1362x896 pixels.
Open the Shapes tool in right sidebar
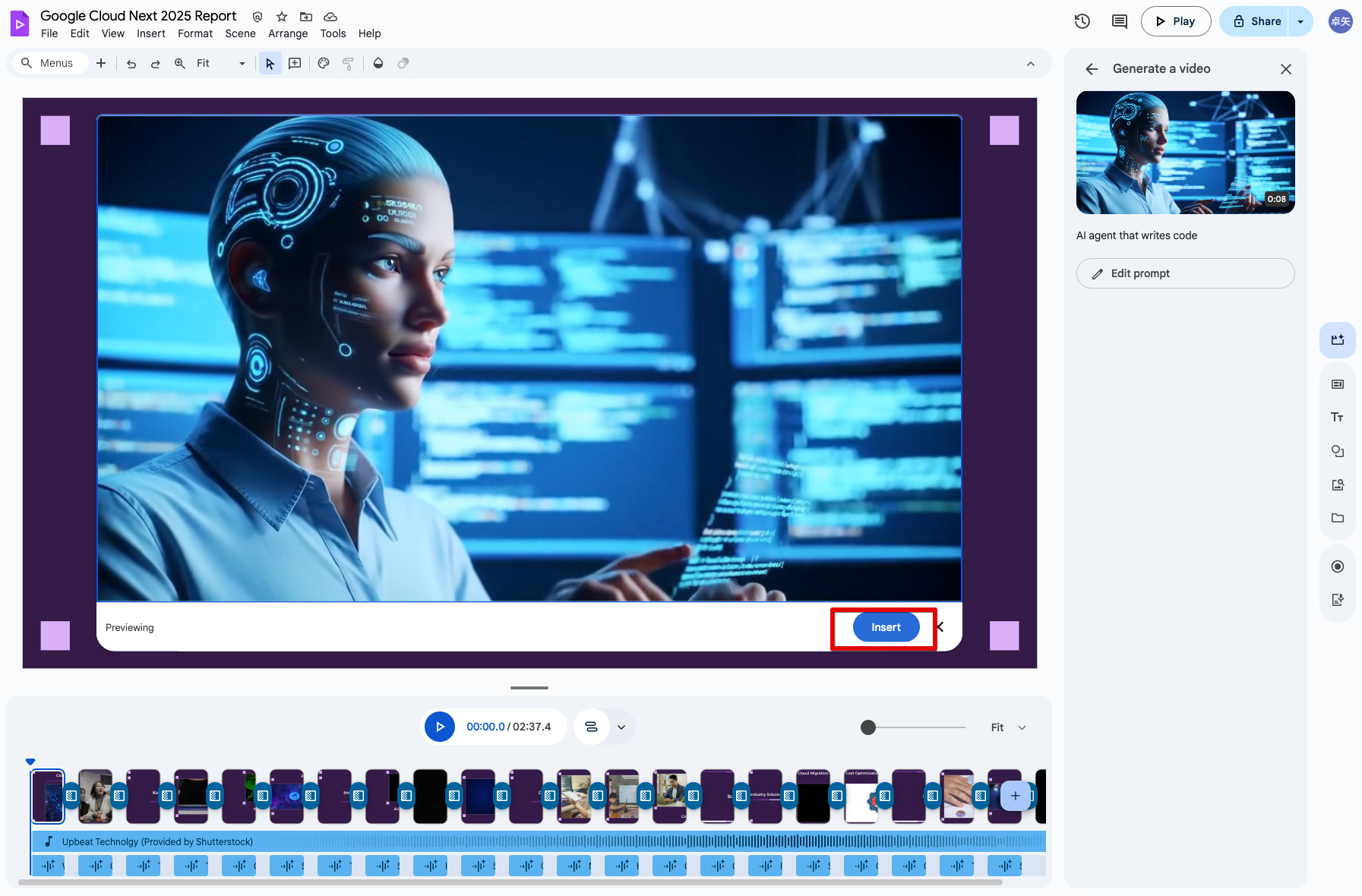pos(1337,451)
